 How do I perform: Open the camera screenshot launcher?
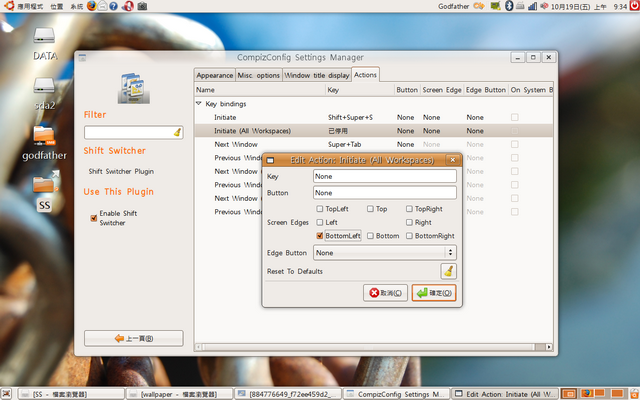[142, 6]
